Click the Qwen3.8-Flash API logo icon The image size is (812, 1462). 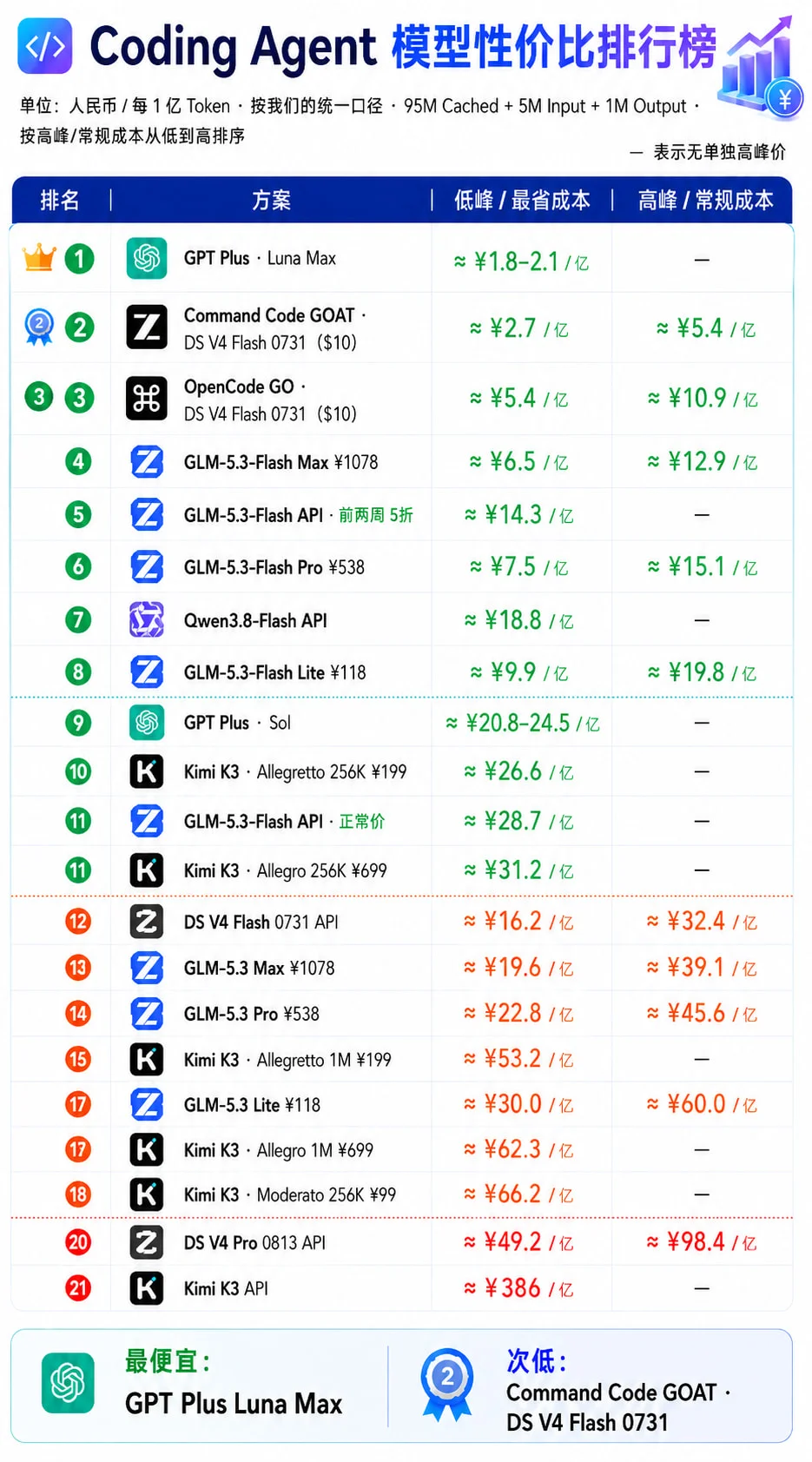pyautogui.click(x=147, y=620)
